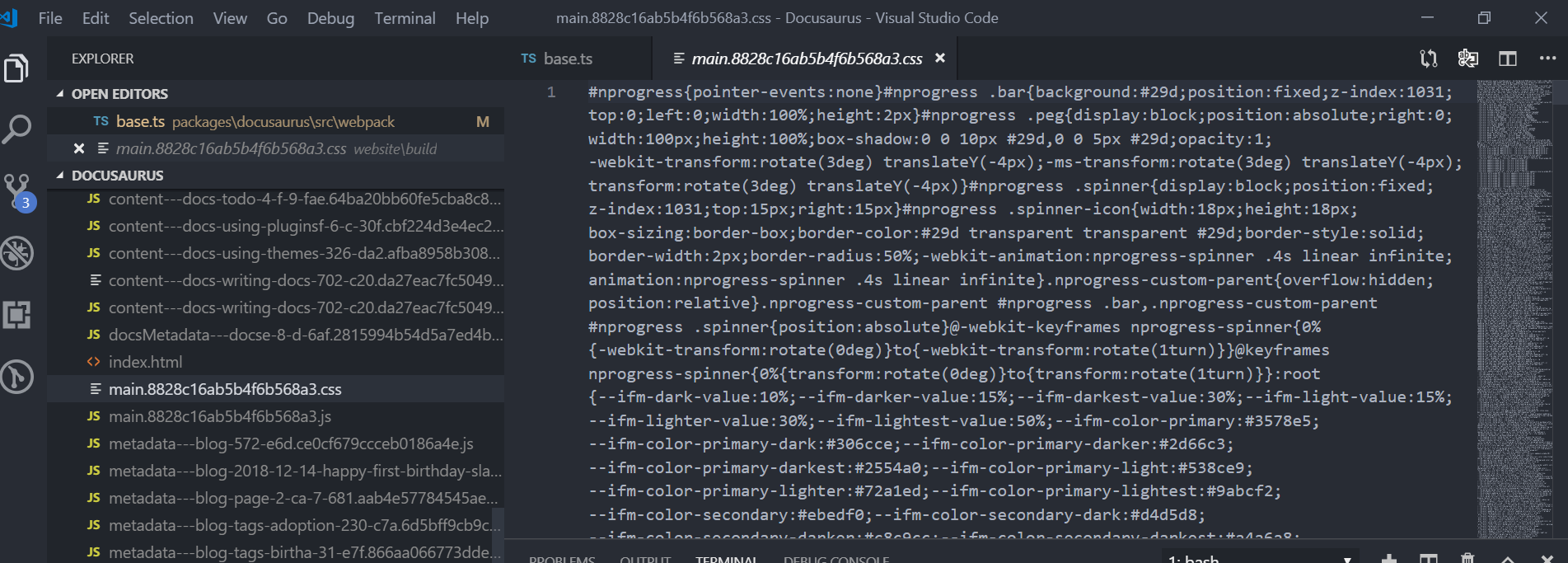Open the non-JS content---docs-writing-docs-702-c20 file
This screenshot has width=1568, height=563.
276,280
